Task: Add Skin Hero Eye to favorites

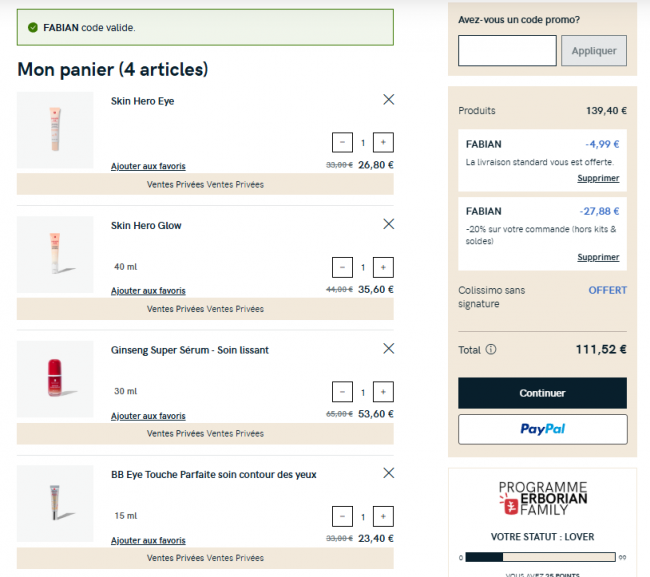Action: (148, 166)
